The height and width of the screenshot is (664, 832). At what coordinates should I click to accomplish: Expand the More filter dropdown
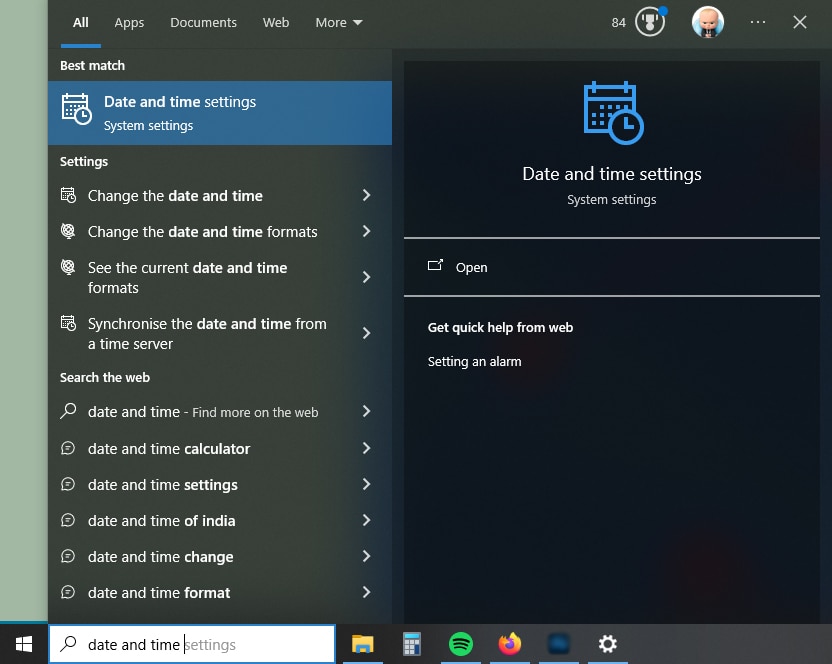[x=338, y=22]
